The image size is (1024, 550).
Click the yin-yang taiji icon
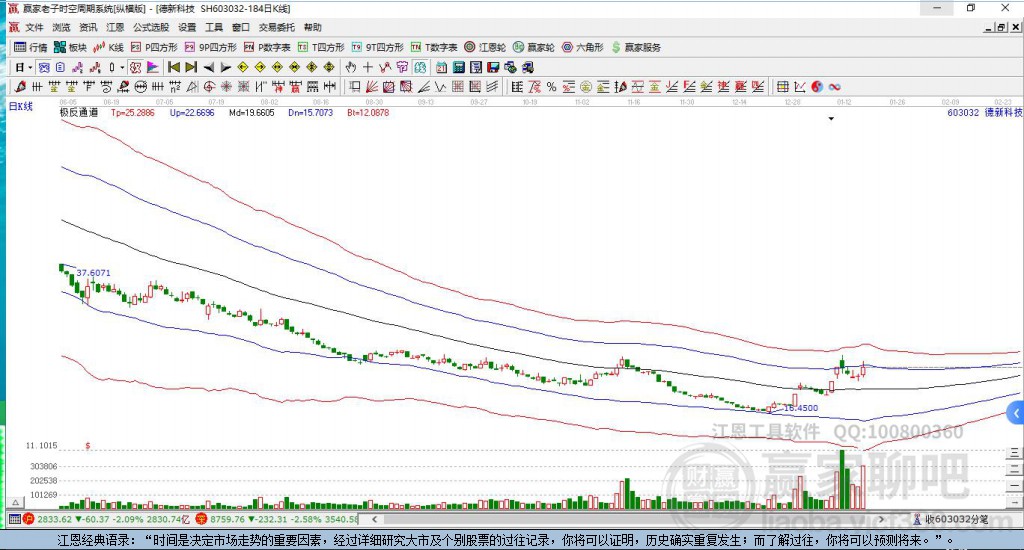click(818, 87)
